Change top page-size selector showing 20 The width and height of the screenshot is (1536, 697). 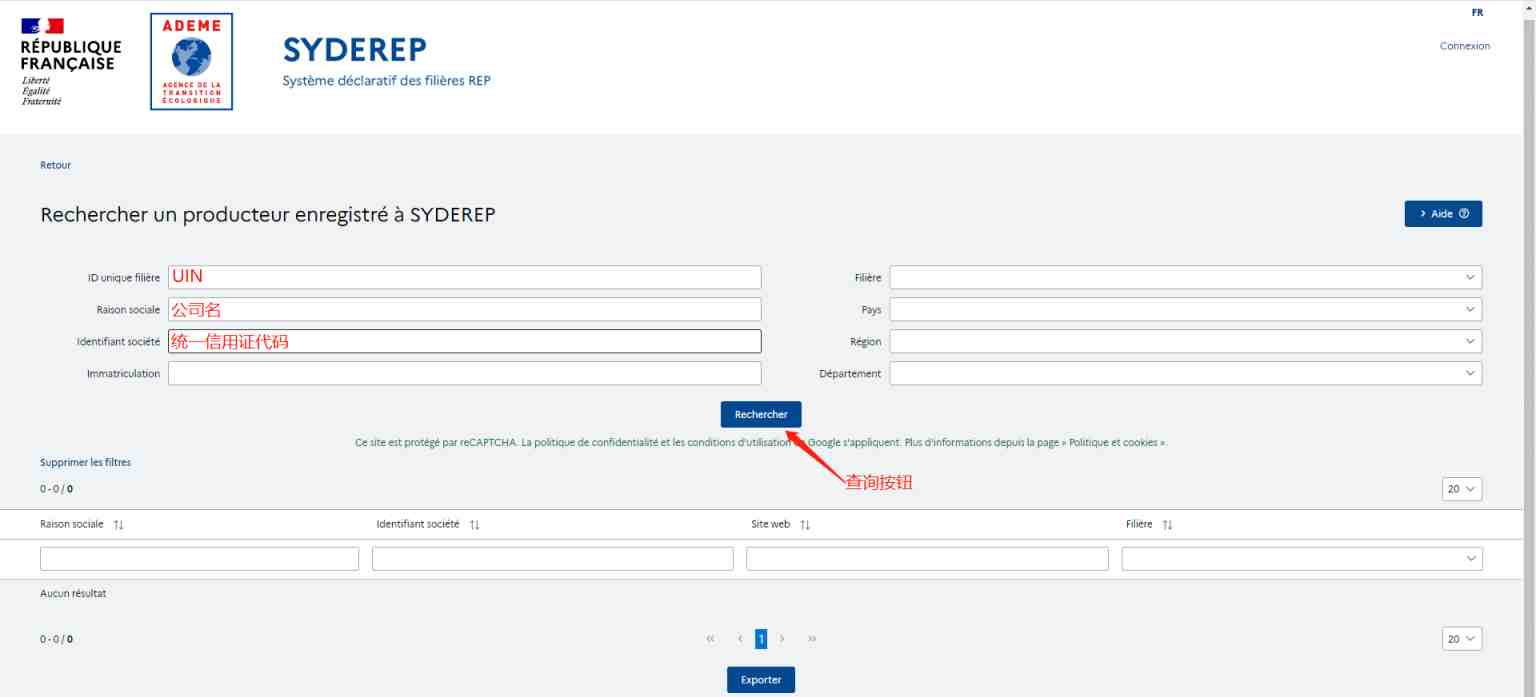click(x=1462, y=489)
